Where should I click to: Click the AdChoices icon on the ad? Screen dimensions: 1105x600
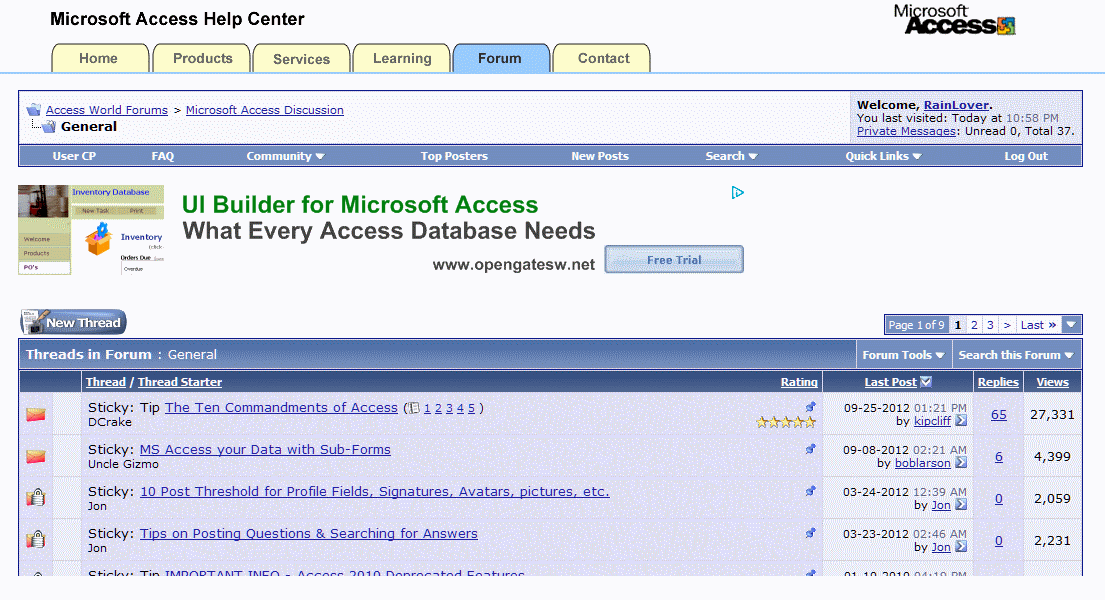(x=737, y=192)
